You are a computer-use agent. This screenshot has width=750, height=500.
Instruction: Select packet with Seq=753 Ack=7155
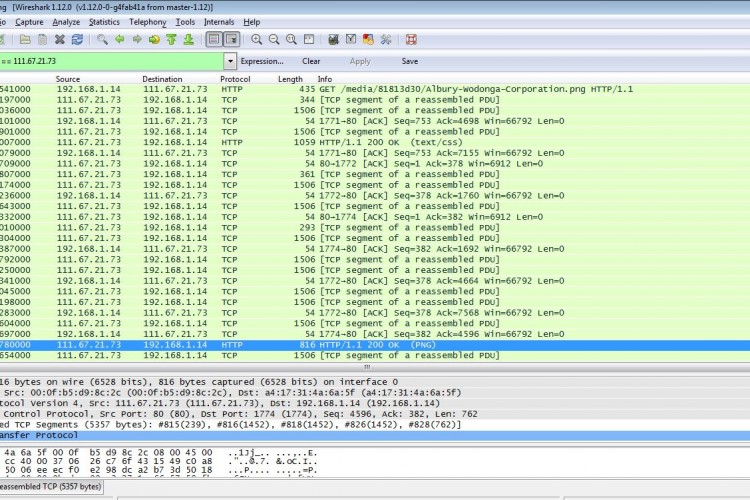pyautogui.click(x=375, y=153)
